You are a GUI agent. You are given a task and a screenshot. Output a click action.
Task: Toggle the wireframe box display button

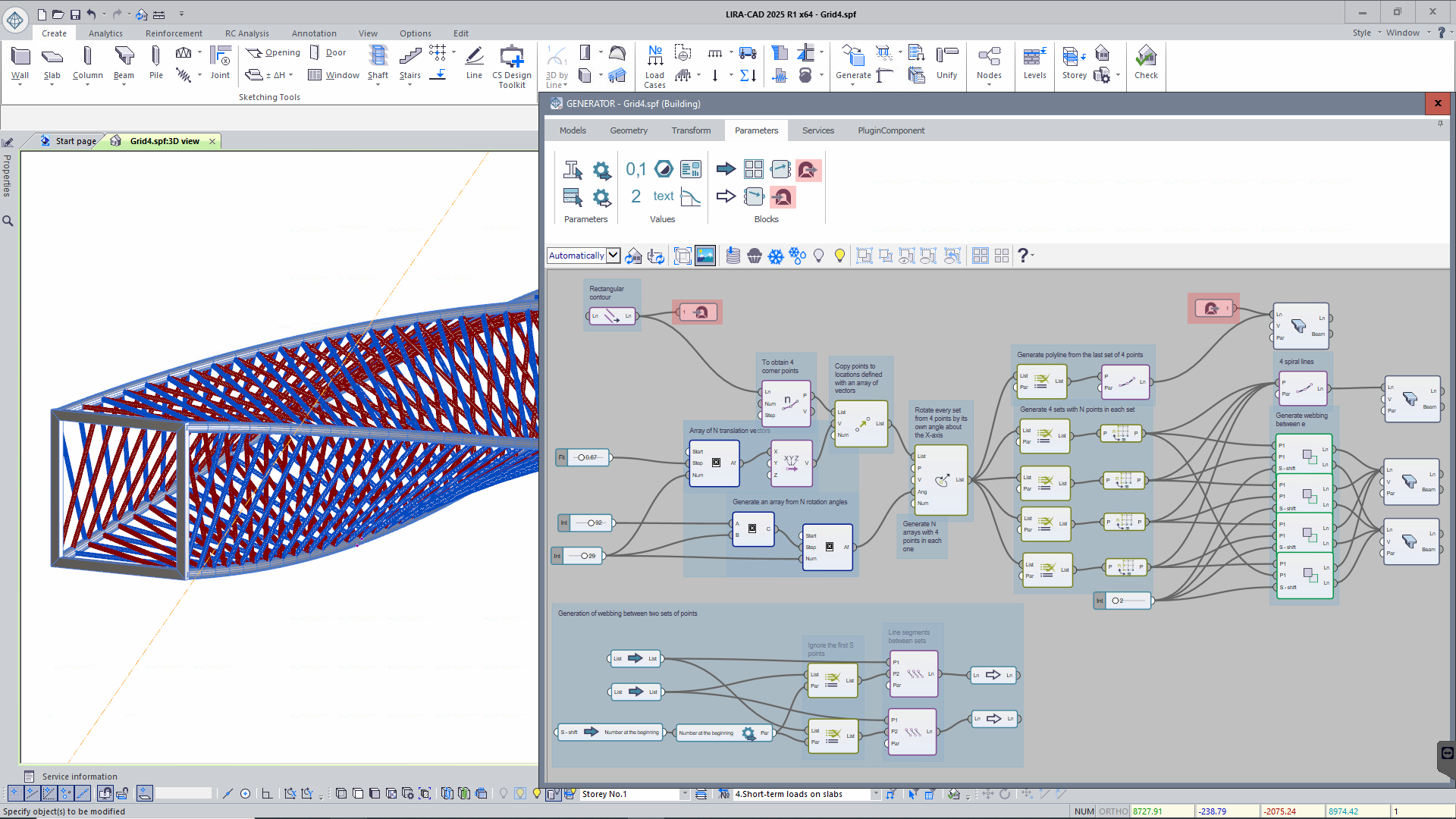click(682, 256)
